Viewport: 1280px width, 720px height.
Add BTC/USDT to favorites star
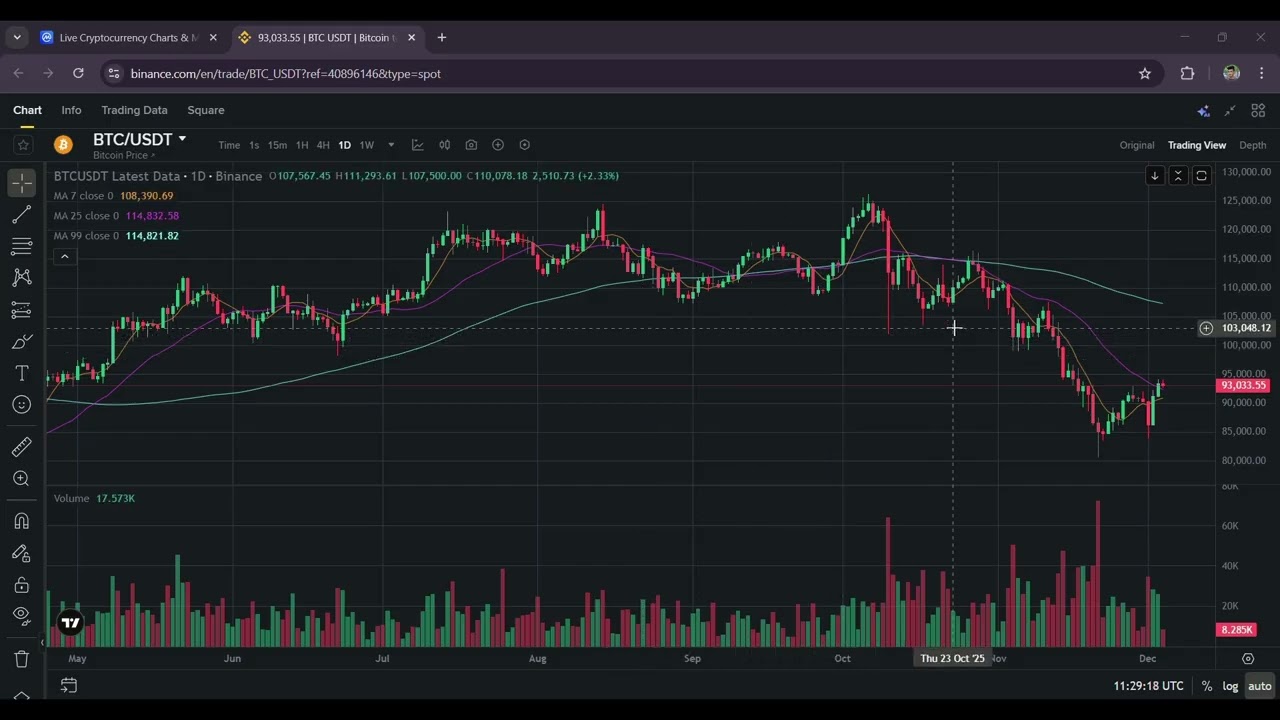point(23,145)
